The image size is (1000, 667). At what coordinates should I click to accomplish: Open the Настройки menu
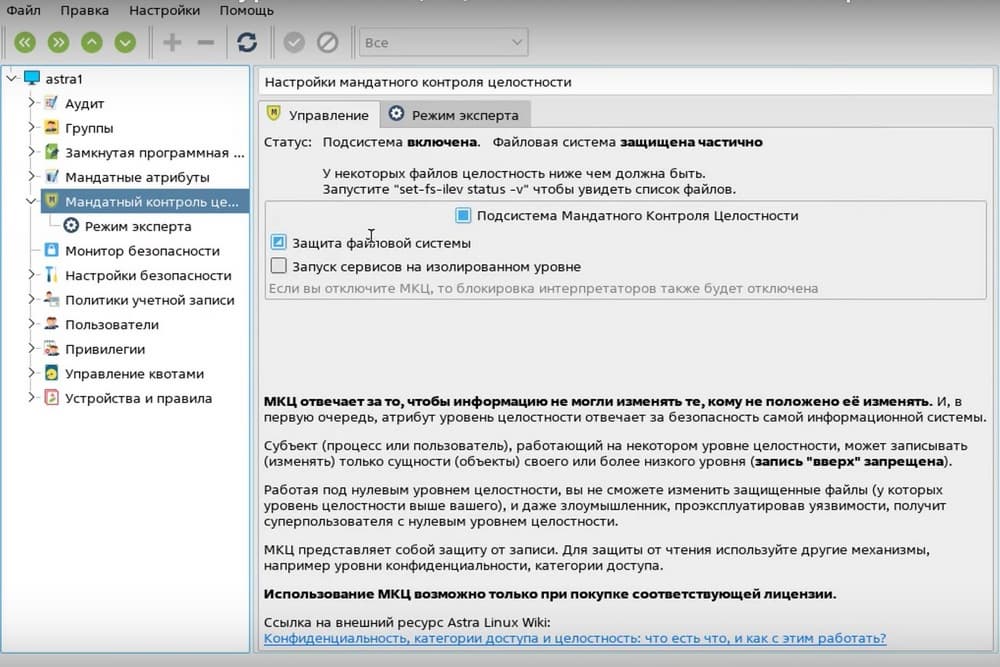pyautogui.click(x=164, y=10)
